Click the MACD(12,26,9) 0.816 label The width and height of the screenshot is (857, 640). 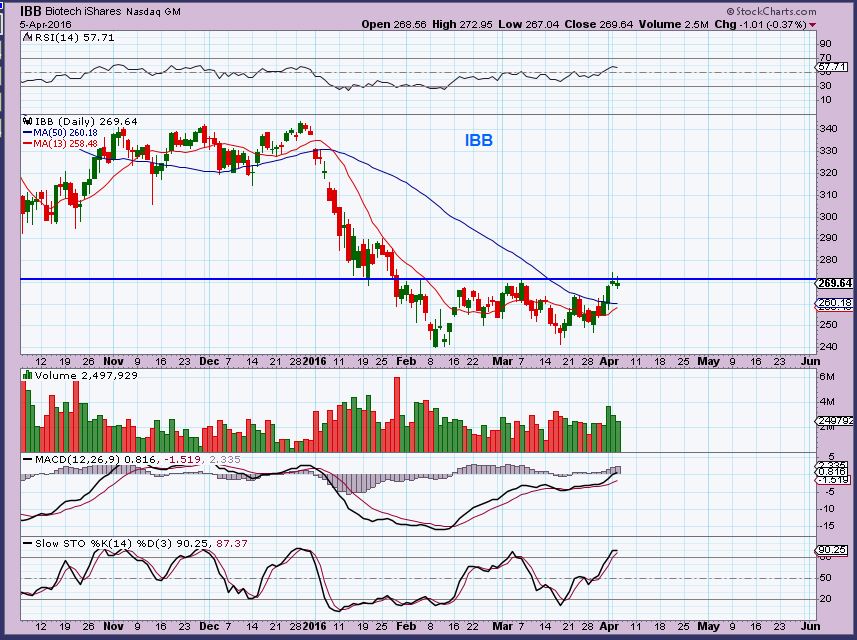(x=95, y=460)
